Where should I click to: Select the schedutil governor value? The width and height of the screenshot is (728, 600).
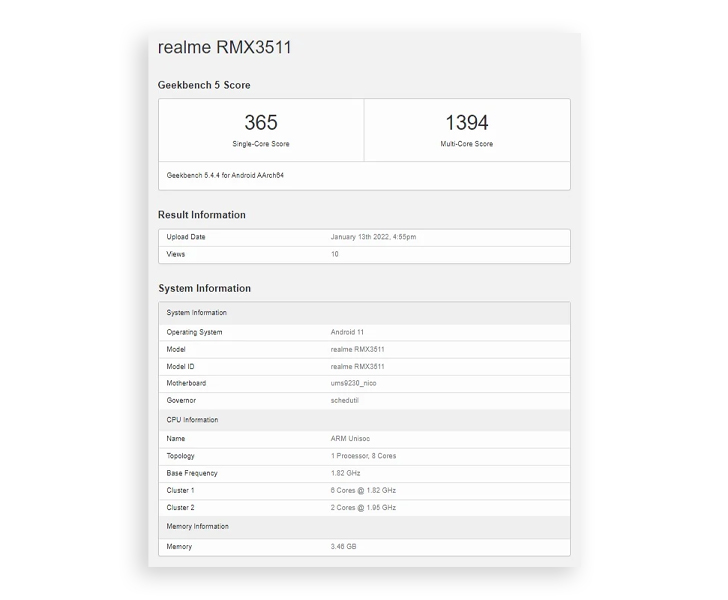pyautogui.click(x=344, y=400)
